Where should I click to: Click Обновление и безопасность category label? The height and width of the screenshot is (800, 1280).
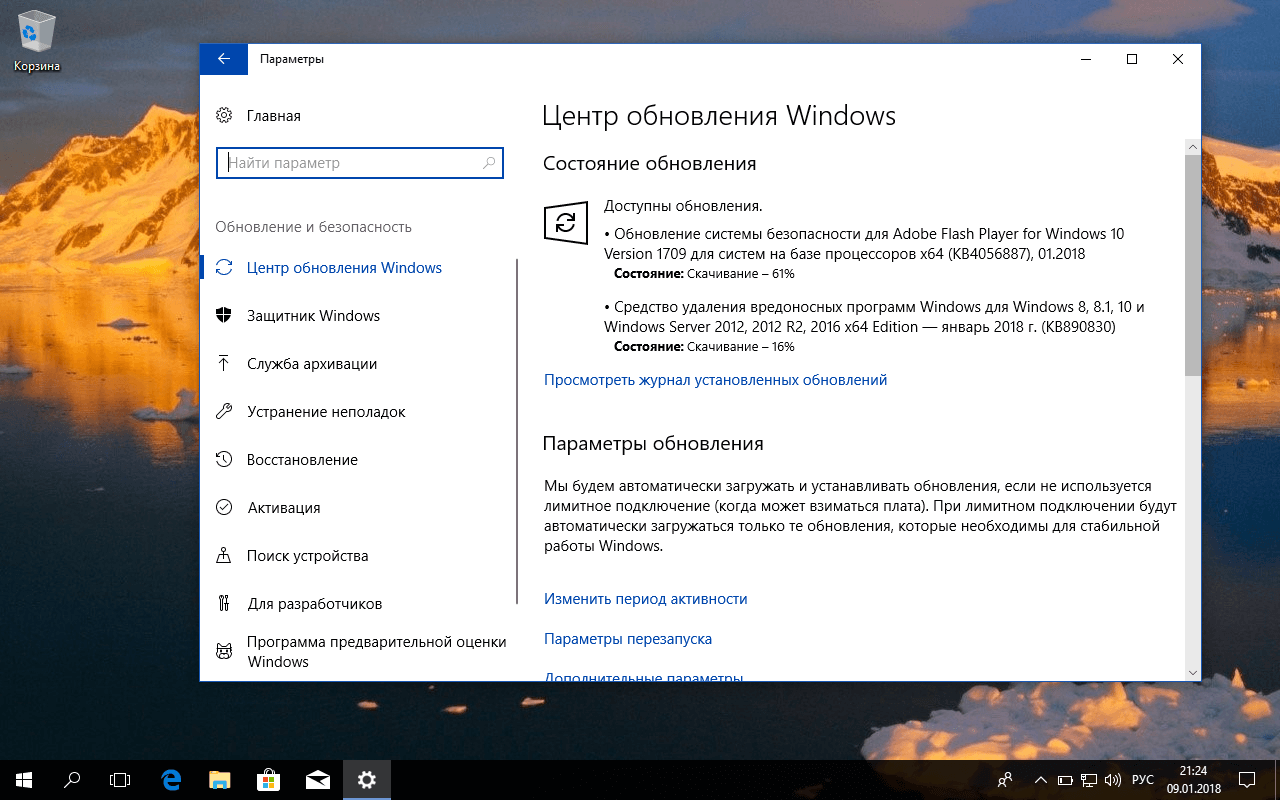[314, 227]
